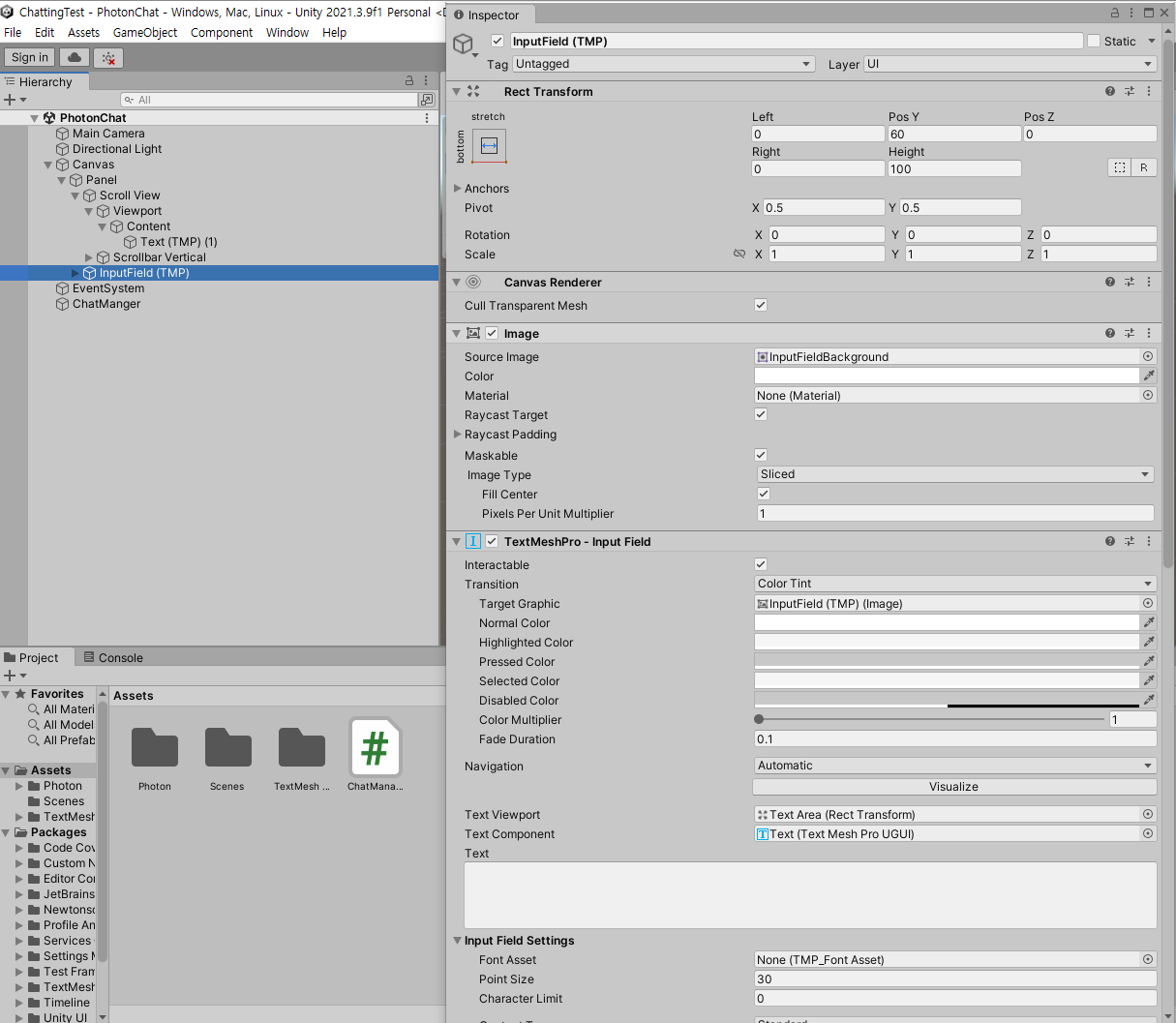
Task: Open Image component presets
Action: tap(1130, 333)
